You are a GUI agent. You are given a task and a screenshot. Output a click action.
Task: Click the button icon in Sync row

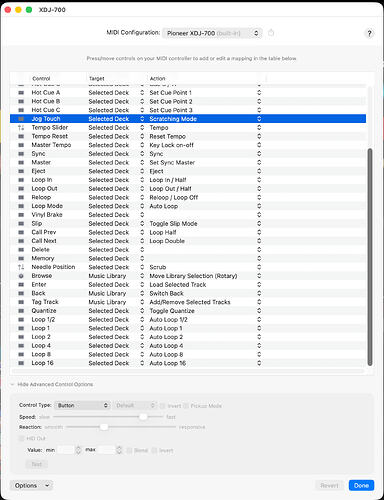pos(21,154)
